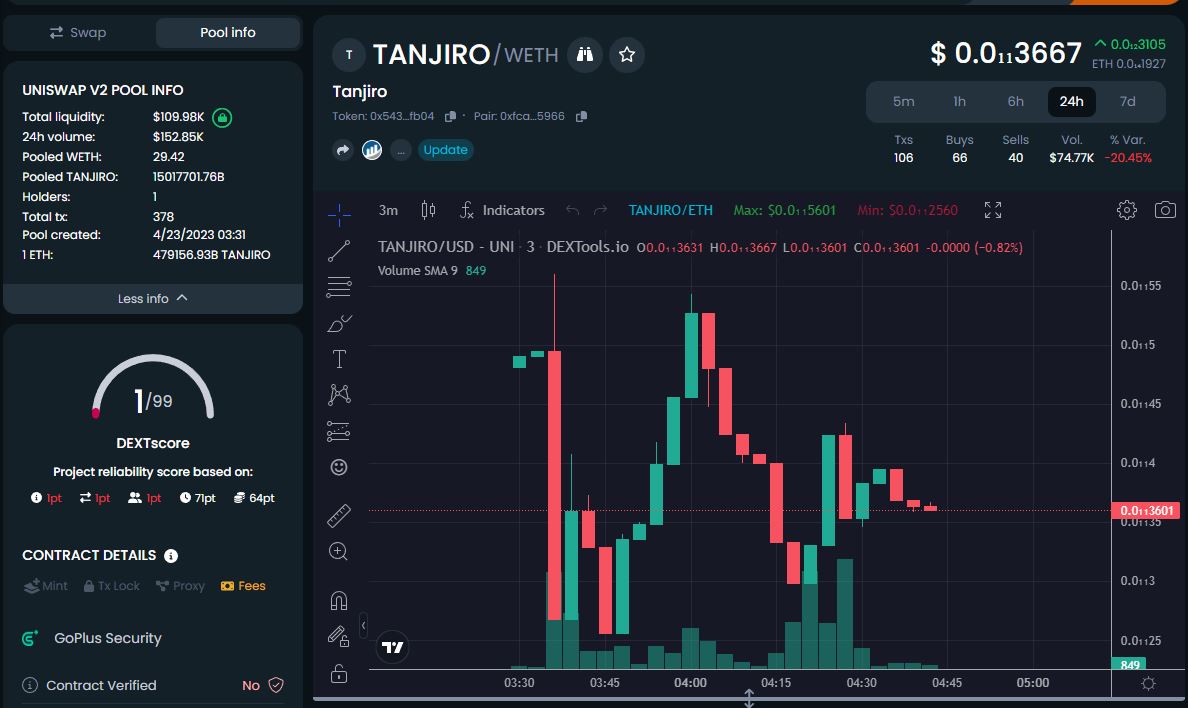The height and width of the screenshot is (708, 1188).
Task: Click the TANJIRO token logo circle
Action: tap(349, 55)
